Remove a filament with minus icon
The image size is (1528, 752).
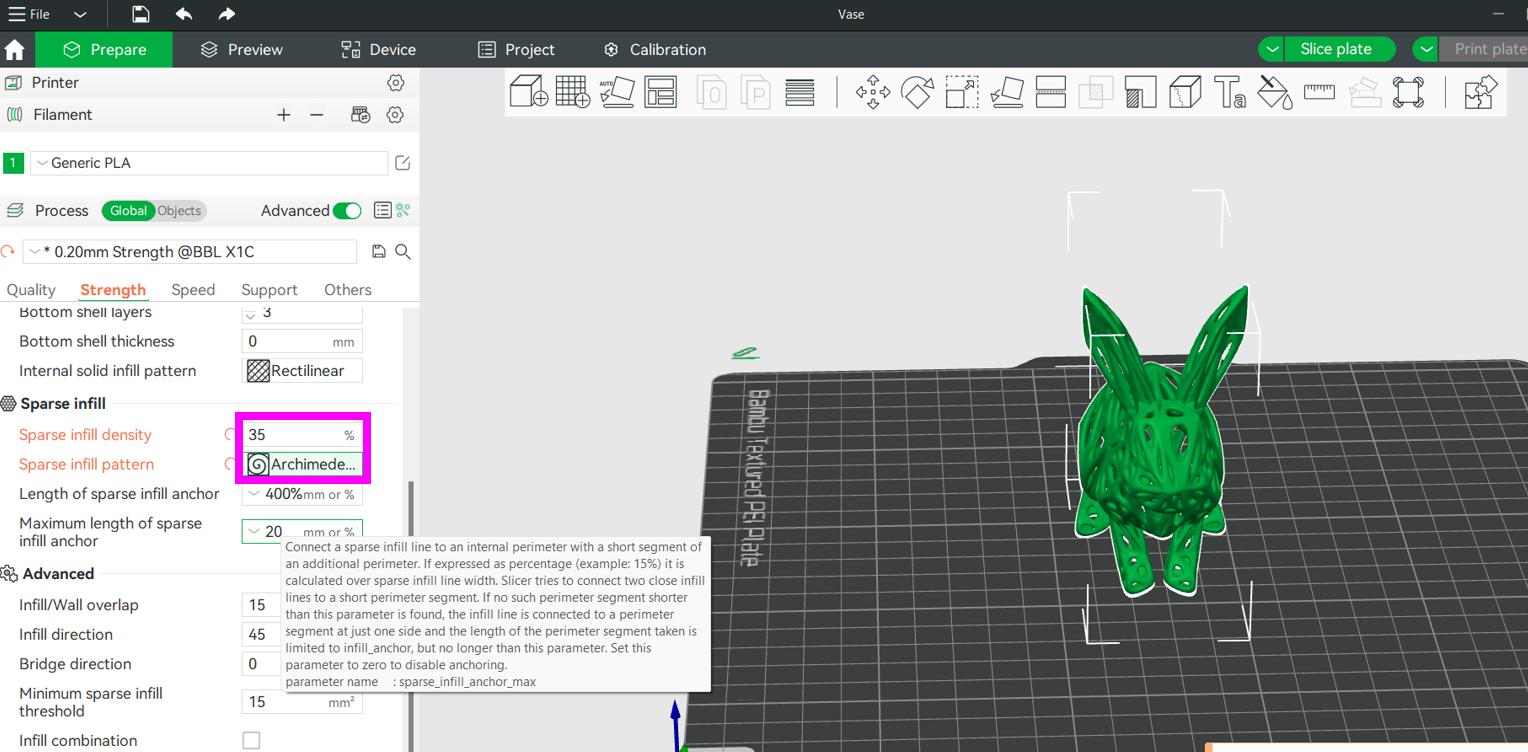(x=317, y=115)
